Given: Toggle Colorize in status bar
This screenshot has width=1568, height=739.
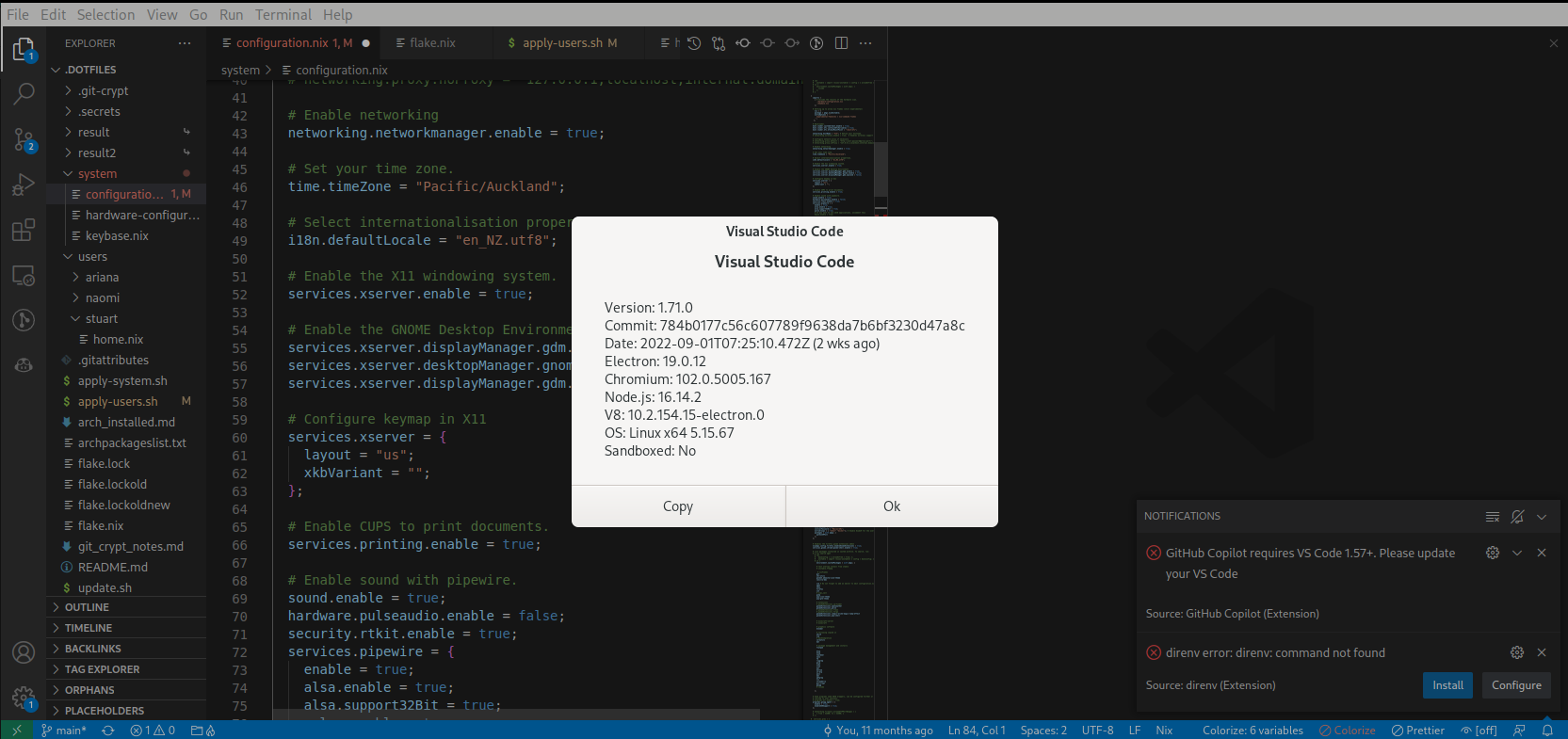Looking at the screenshot, I should coord(1348,730).
